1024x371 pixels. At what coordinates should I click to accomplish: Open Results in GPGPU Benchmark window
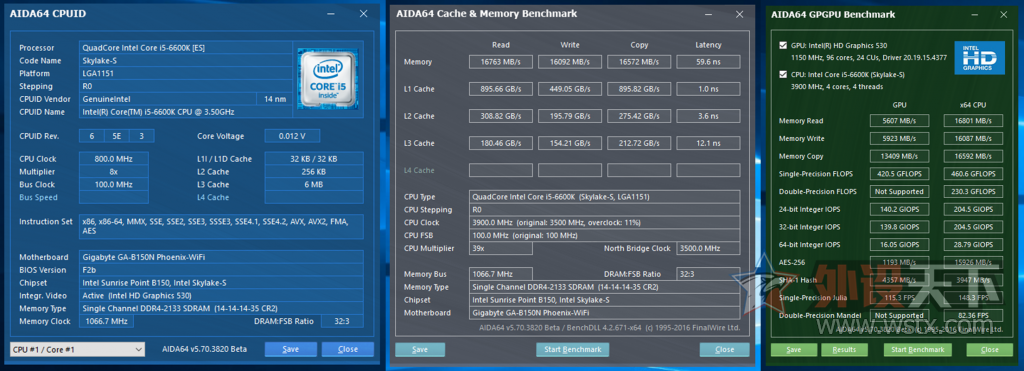pyautogui.click(x=844, y=349)
